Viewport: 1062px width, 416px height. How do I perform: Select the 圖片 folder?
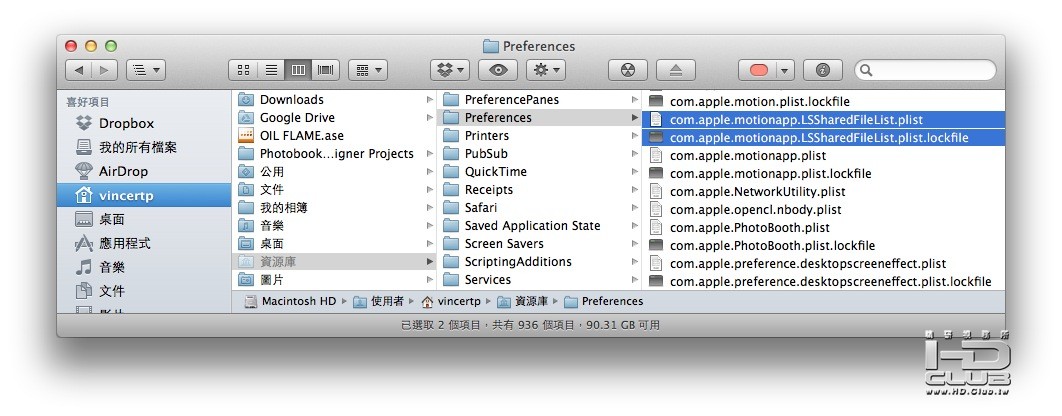click(x=335, y=279)
